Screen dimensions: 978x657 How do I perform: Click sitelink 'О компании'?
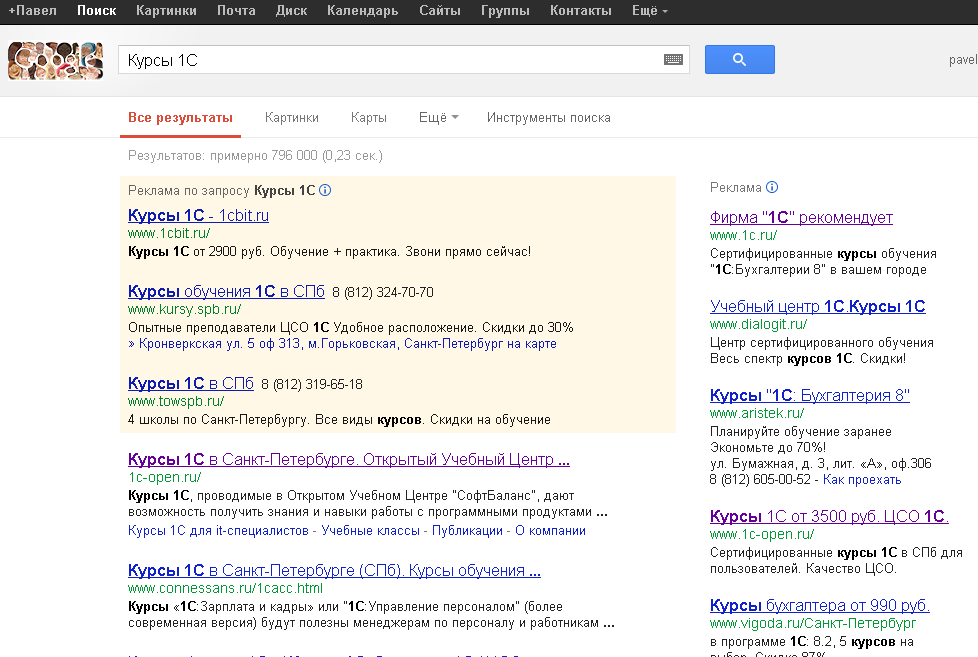click(550, 530)
